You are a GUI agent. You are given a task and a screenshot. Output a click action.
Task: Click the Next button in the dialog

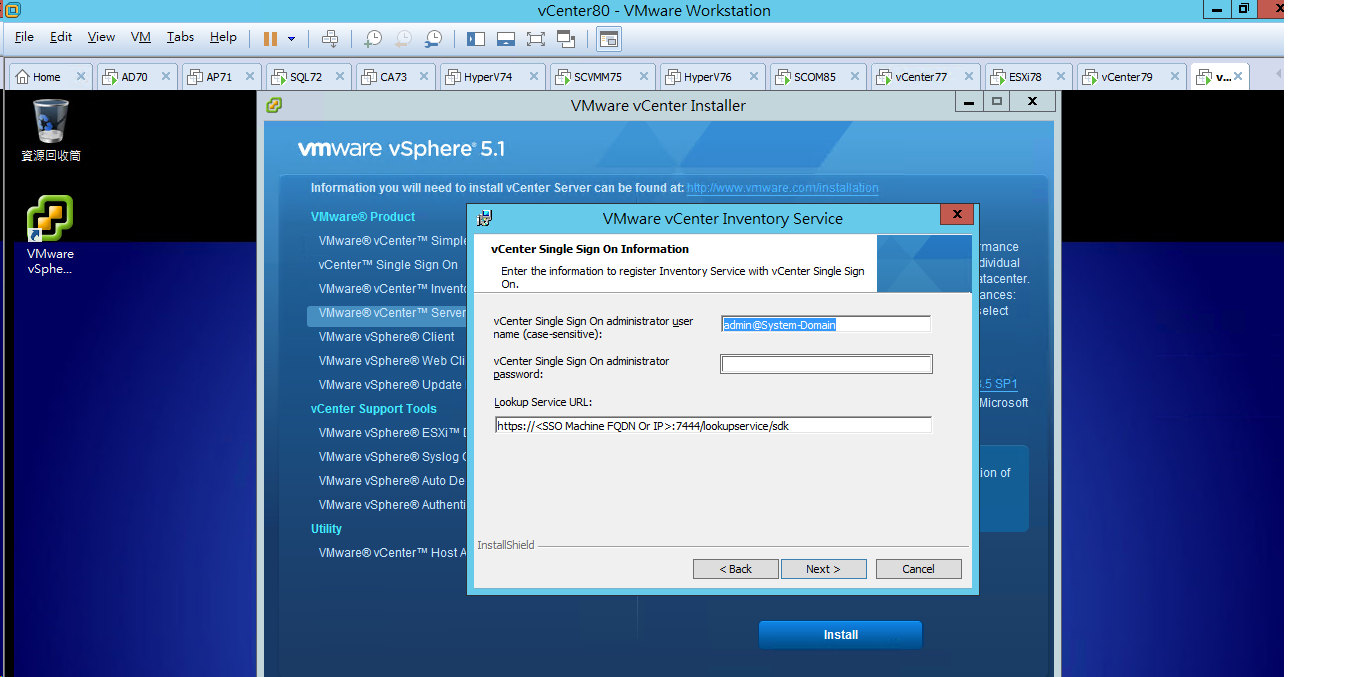823,569
